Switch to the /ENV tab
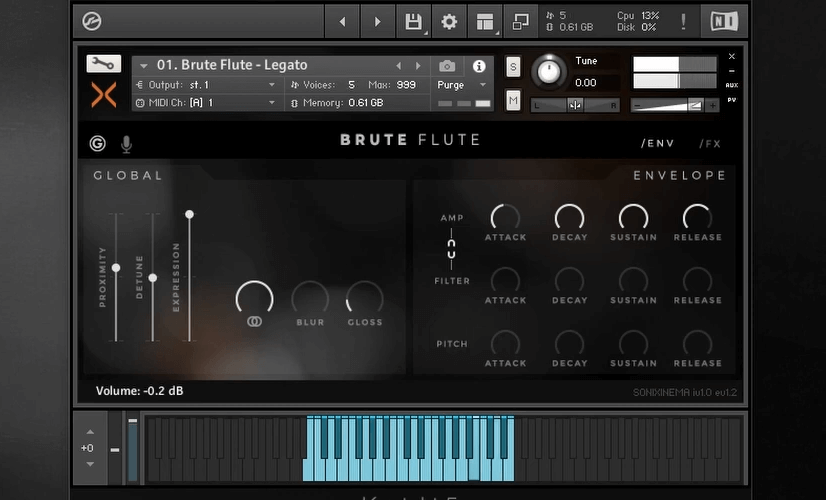 click(x=657, y=143)
